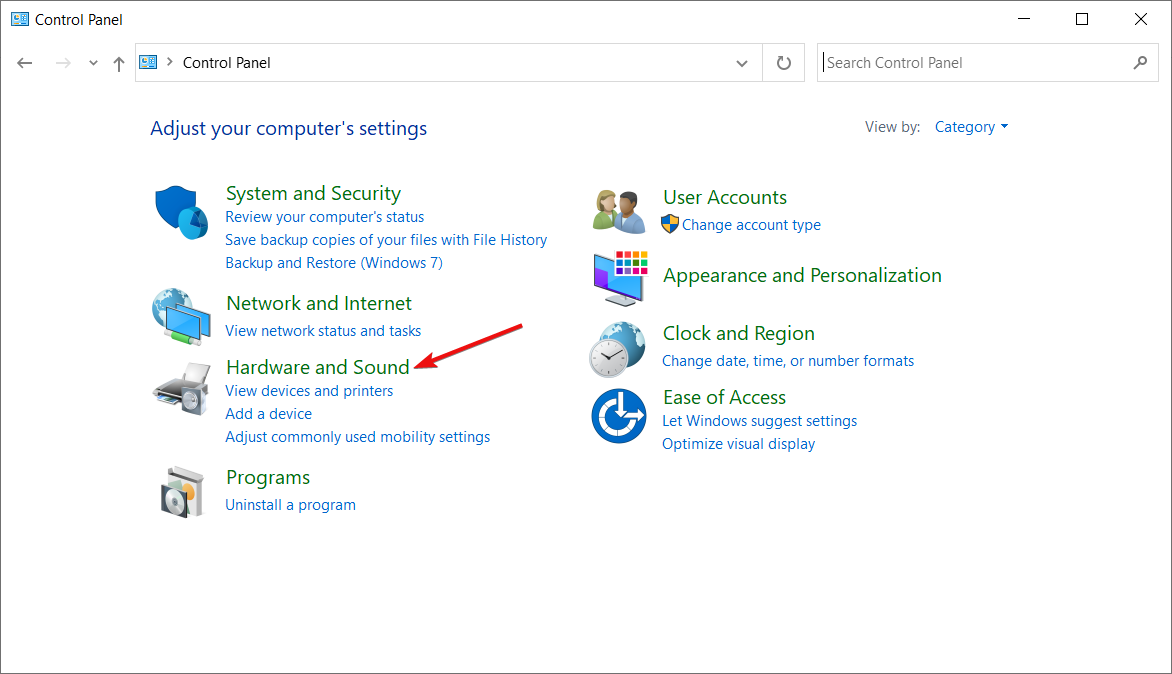Refresh the Control Panel view
Image resolution: width=1172 pixels, height=674 pixels.
pyautogui.click(x=784, y=63)
